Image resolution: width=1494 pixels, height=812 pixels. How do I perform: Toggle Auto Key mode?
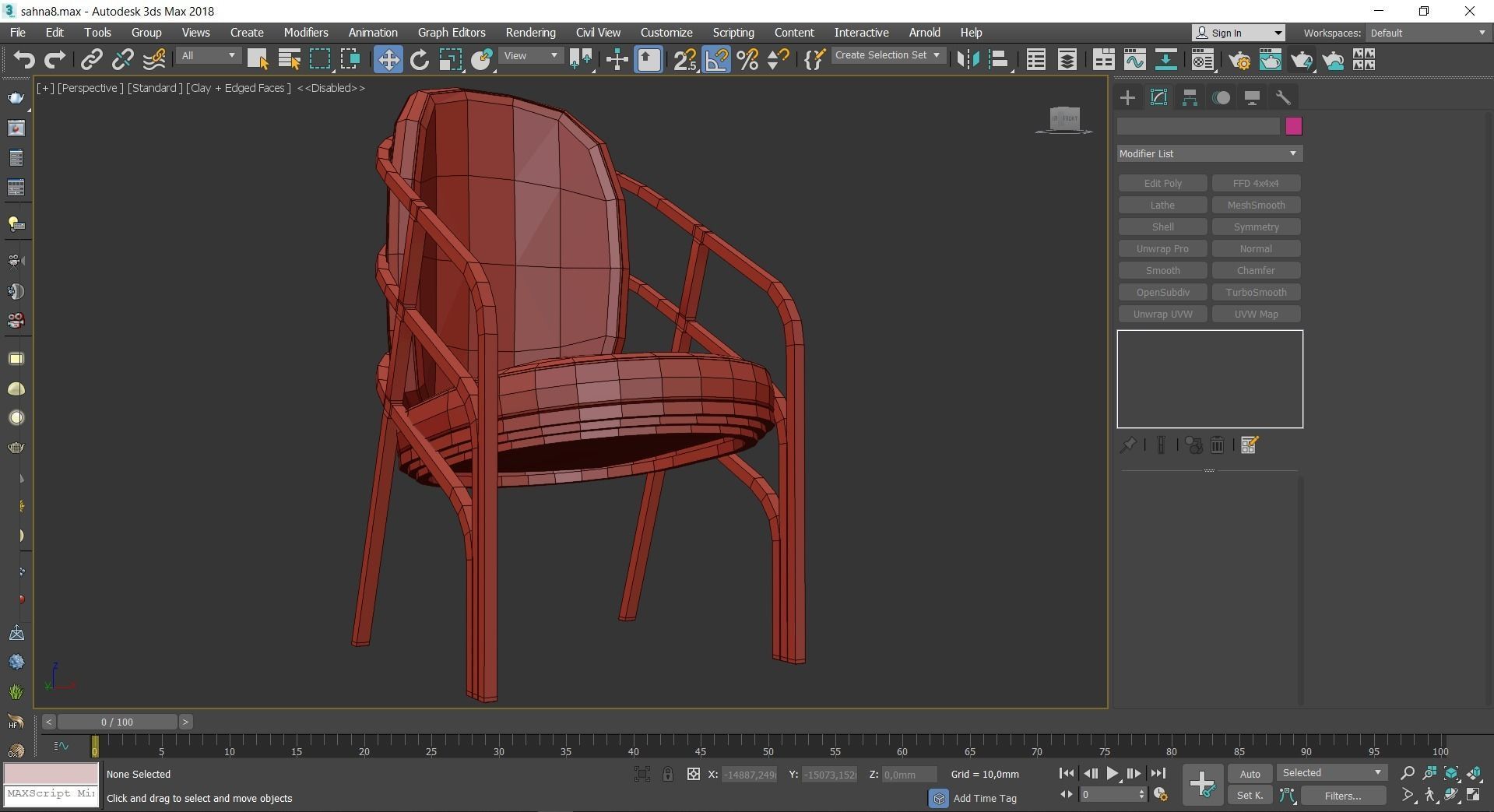coord(1250,774)
